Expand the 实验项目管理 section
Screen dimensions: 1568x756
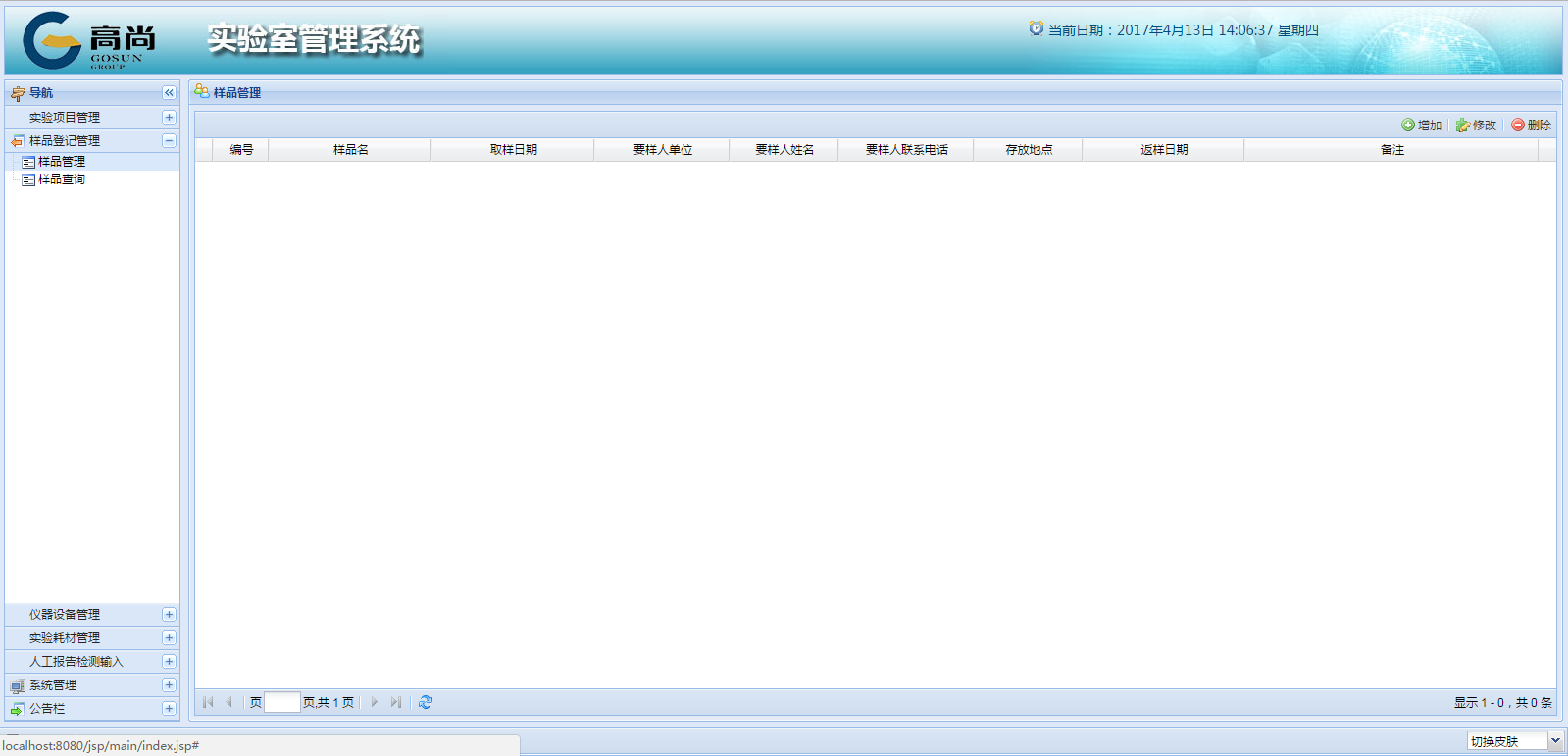click(169, 118)
